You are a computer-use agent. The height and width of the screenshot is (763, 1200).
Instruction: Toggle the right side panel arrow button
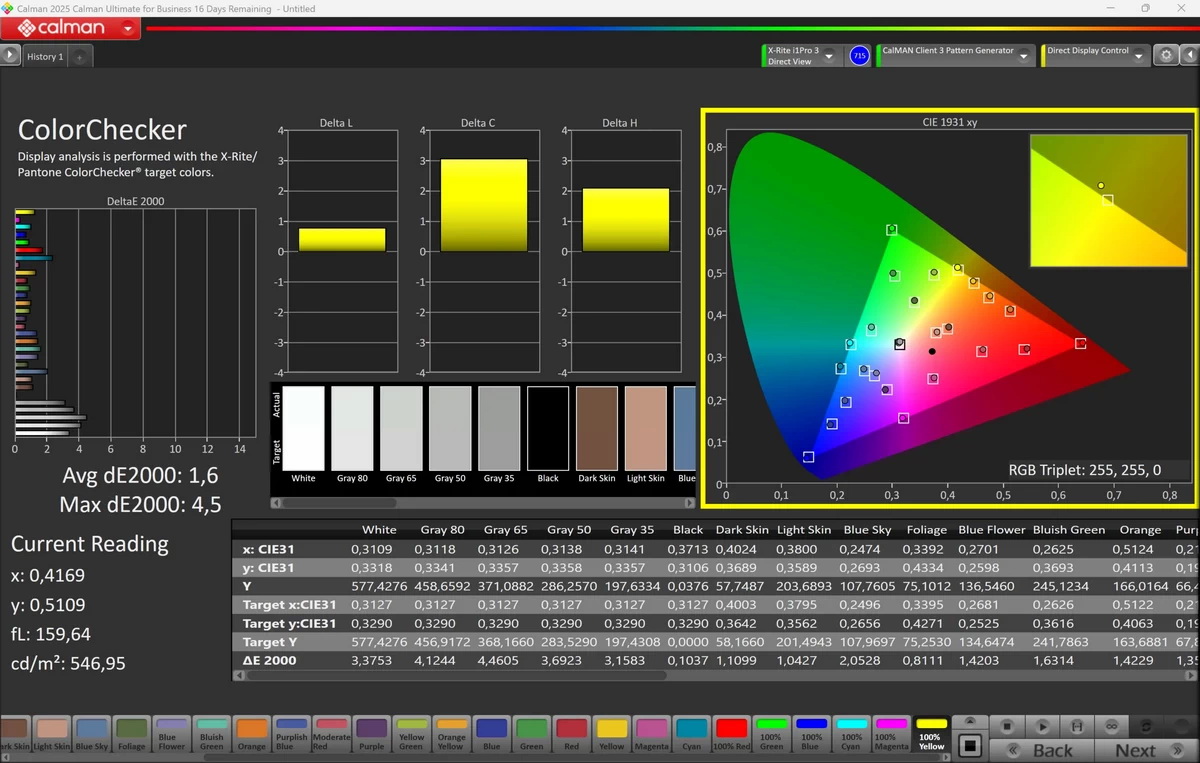(1190, 56)
